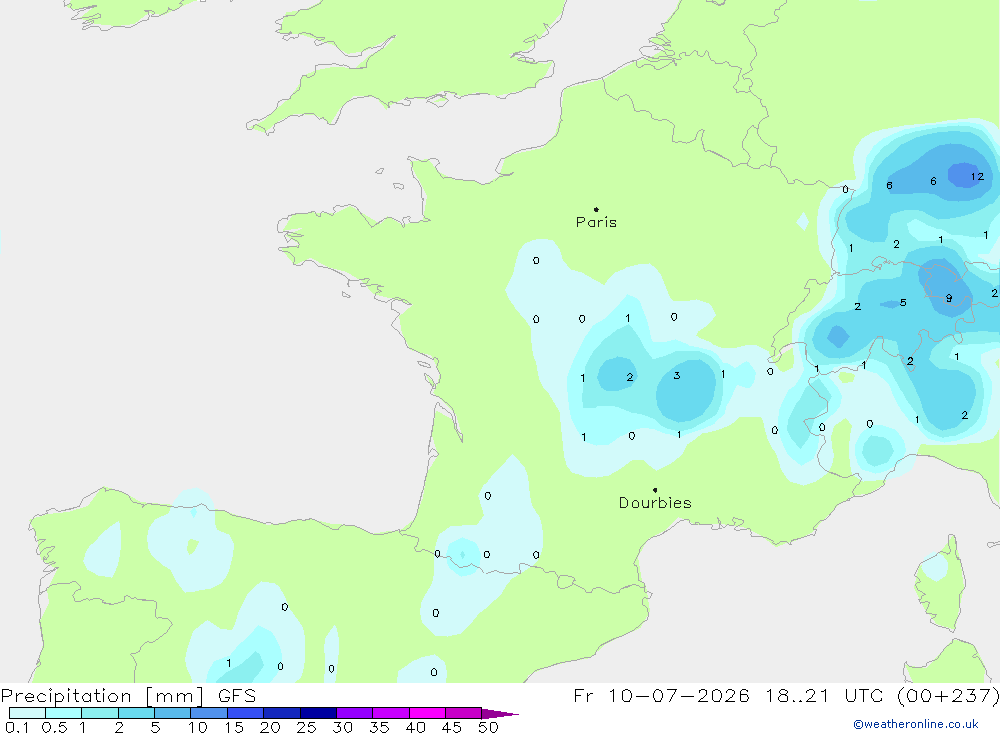Click the 3 mm value in central France
Screen dimensions: 1000x733
tap(677, 376)
